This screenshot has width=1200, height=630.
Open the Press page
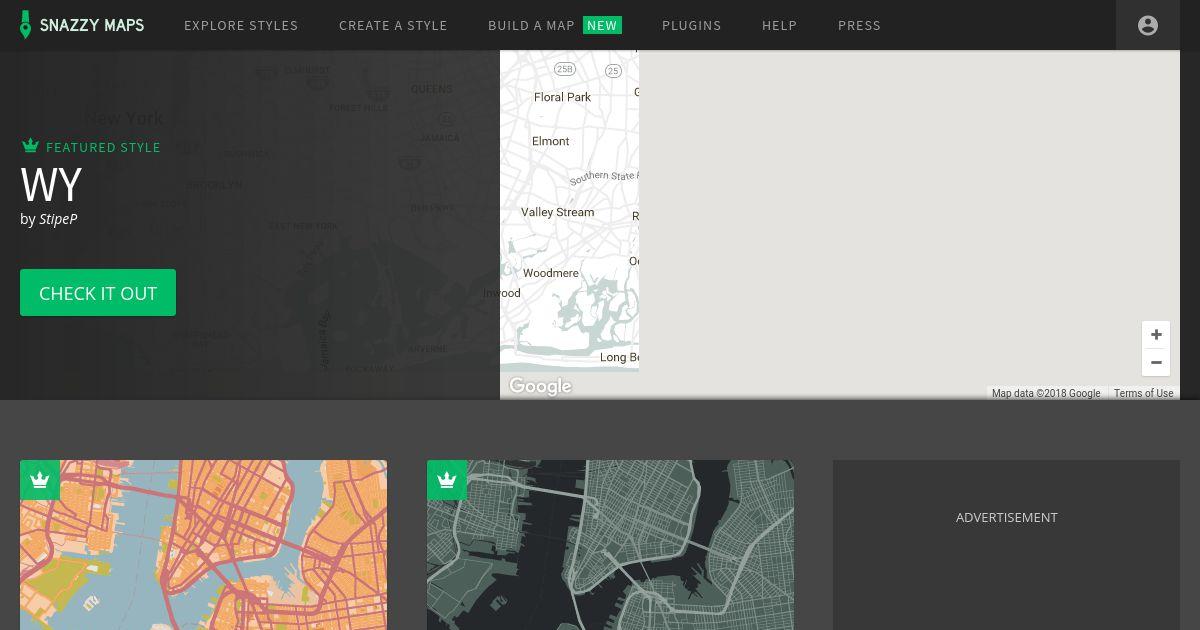click(x=859, y=25)
